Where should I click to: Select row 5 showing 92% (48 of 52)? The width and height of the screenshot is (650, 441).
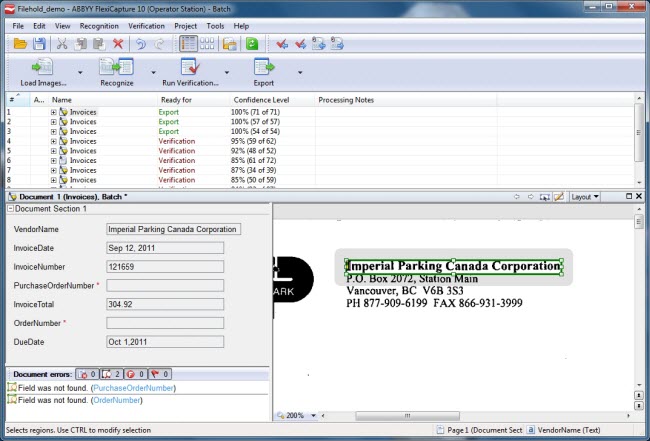(x=319, y=151)
